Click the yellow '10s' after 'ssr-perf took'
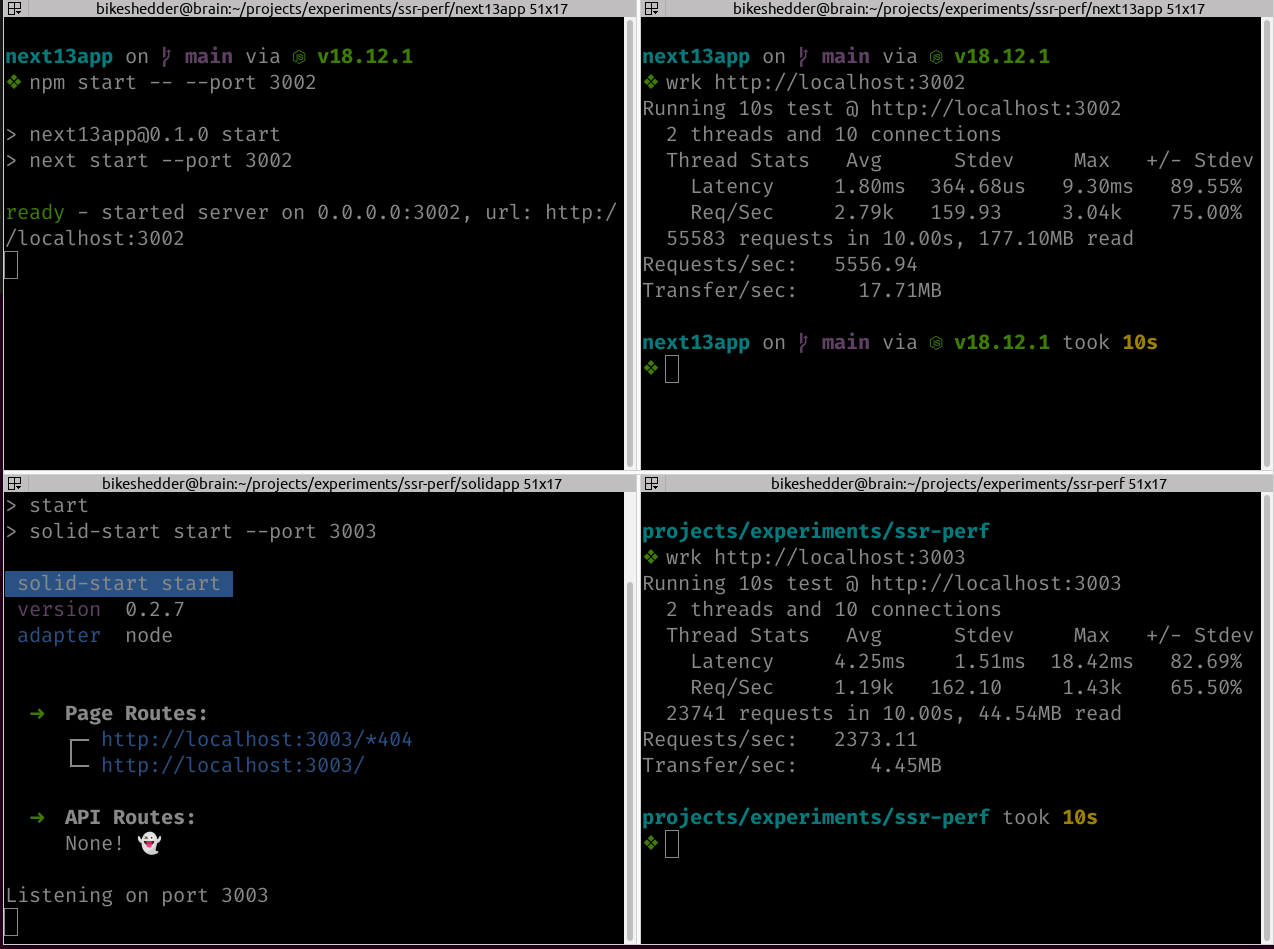This screenshot has width=1274, height=949. pyautogui.click(x=1080, y=818)
